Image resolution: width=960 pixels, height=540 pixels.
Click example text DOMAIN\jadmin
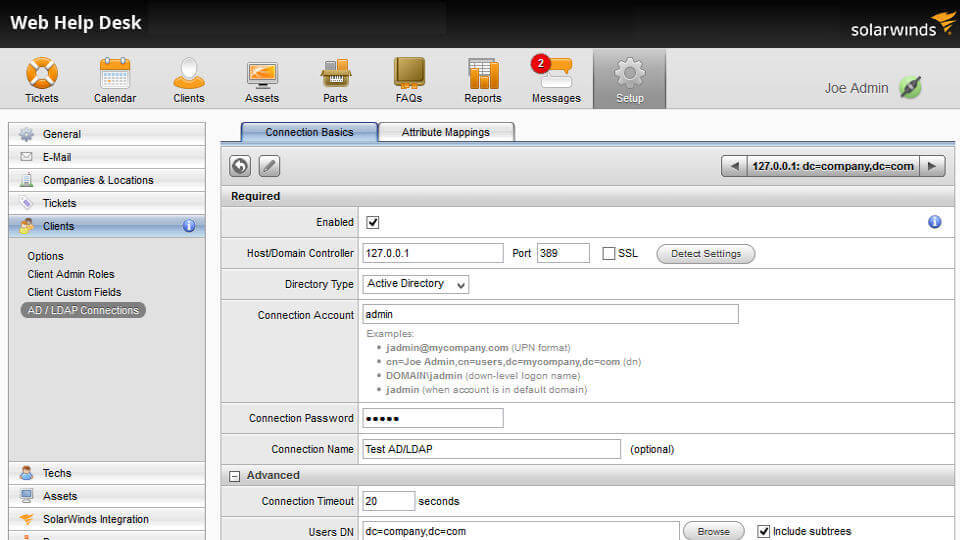coord(424,376)
